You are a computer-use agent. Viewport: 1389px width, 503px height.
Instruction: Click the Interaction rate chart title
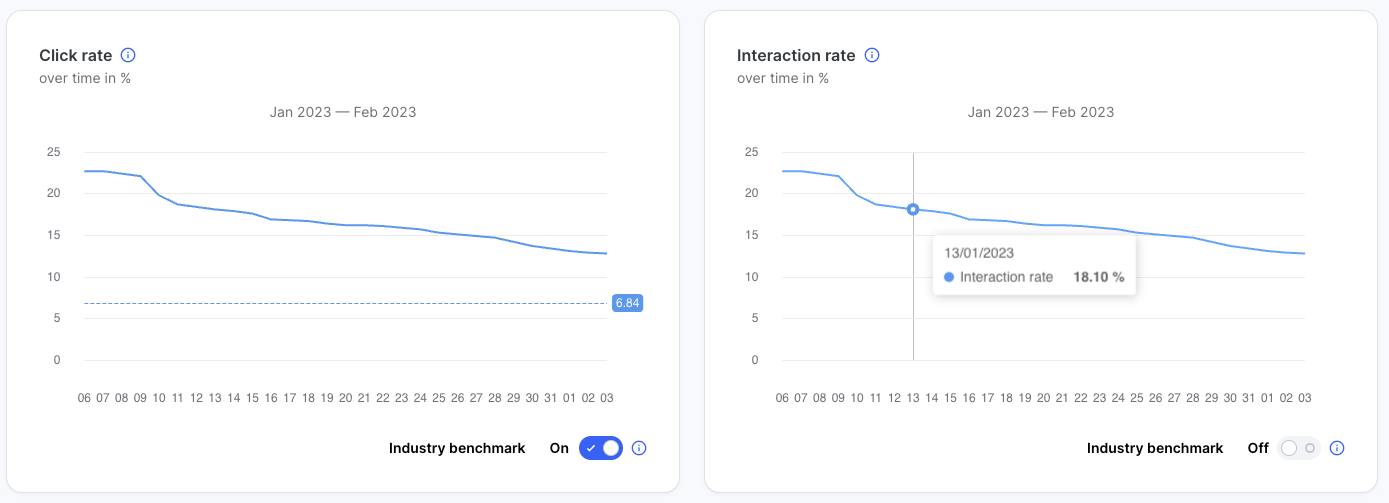[796, 56]
